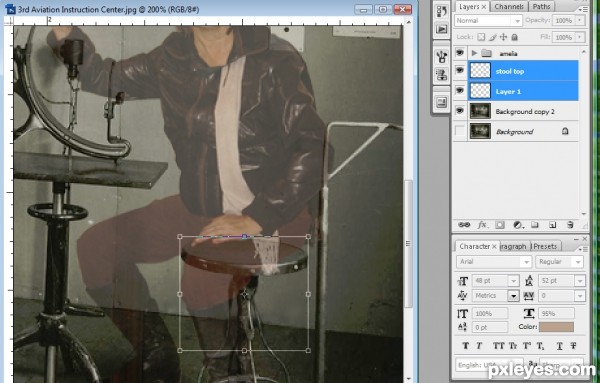Click the document vertical scrollbar thumb
Screen dimensions: 600x383
coord(409,244)
